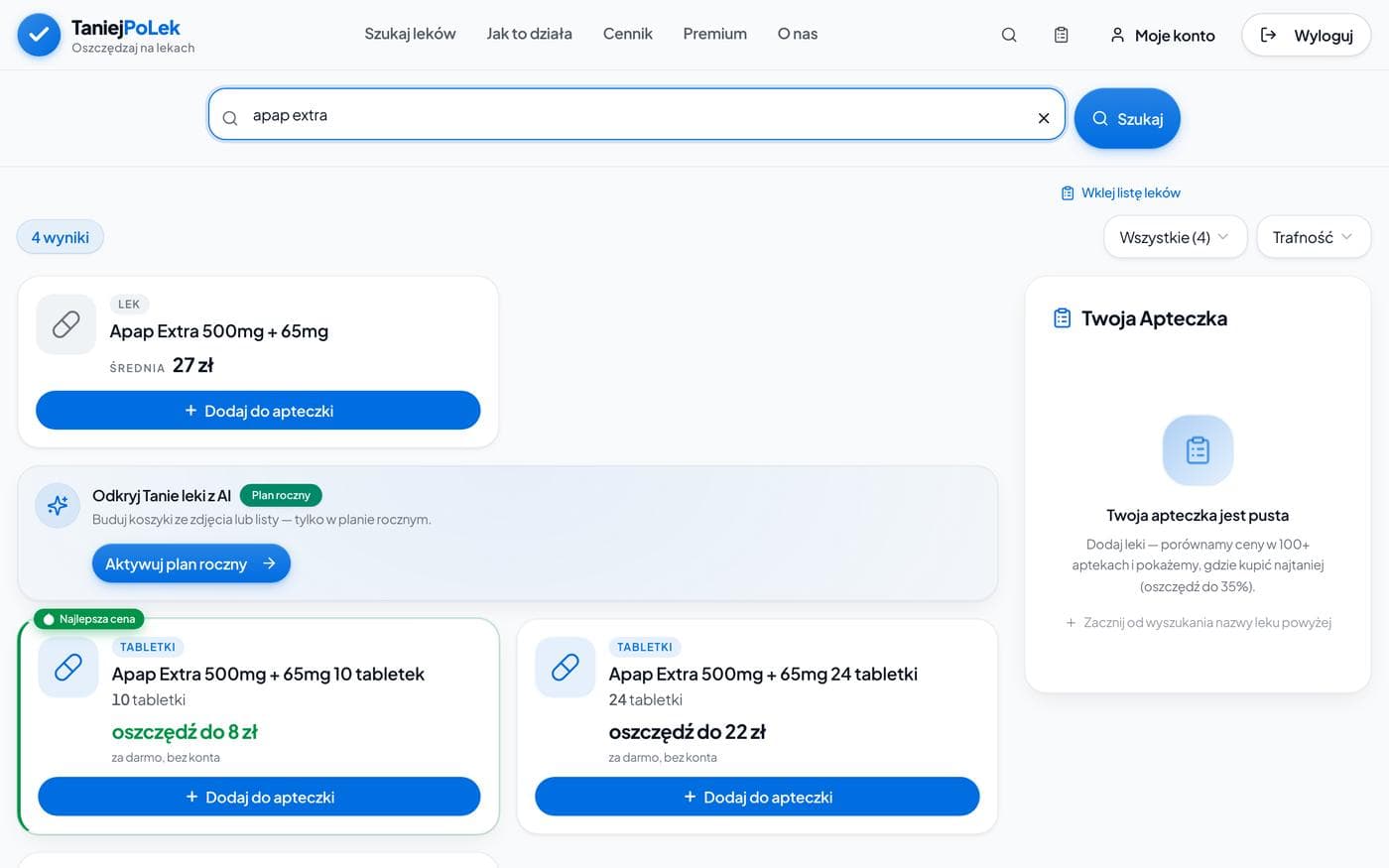Click 'oszczędź do 8 zł' text
Image resolution: width=1389 pixels, height=868 pixels.
pos(185,732)
